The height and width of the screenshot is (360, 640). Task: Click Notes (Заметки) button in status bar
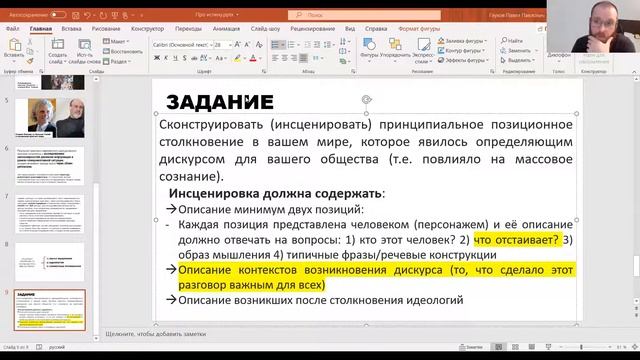471,347
